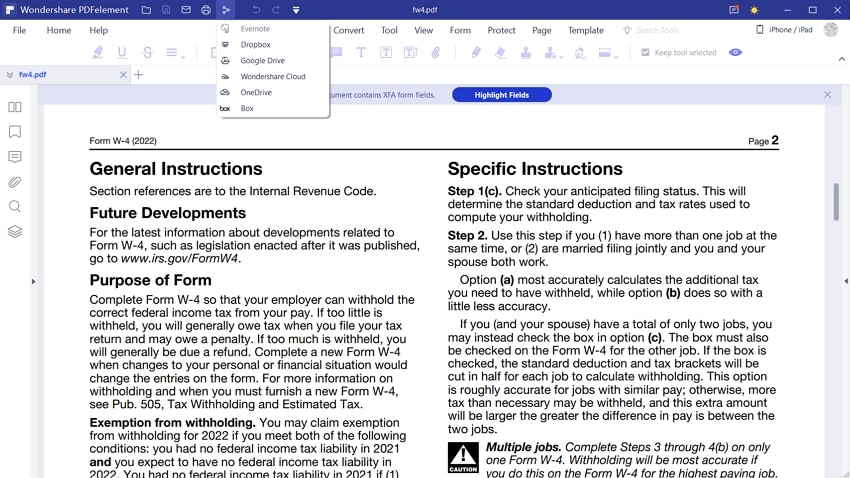The height and width of the screenshot is (478, 850).
Task: Open the comments panel in sidebar
Action: point(15,157)
